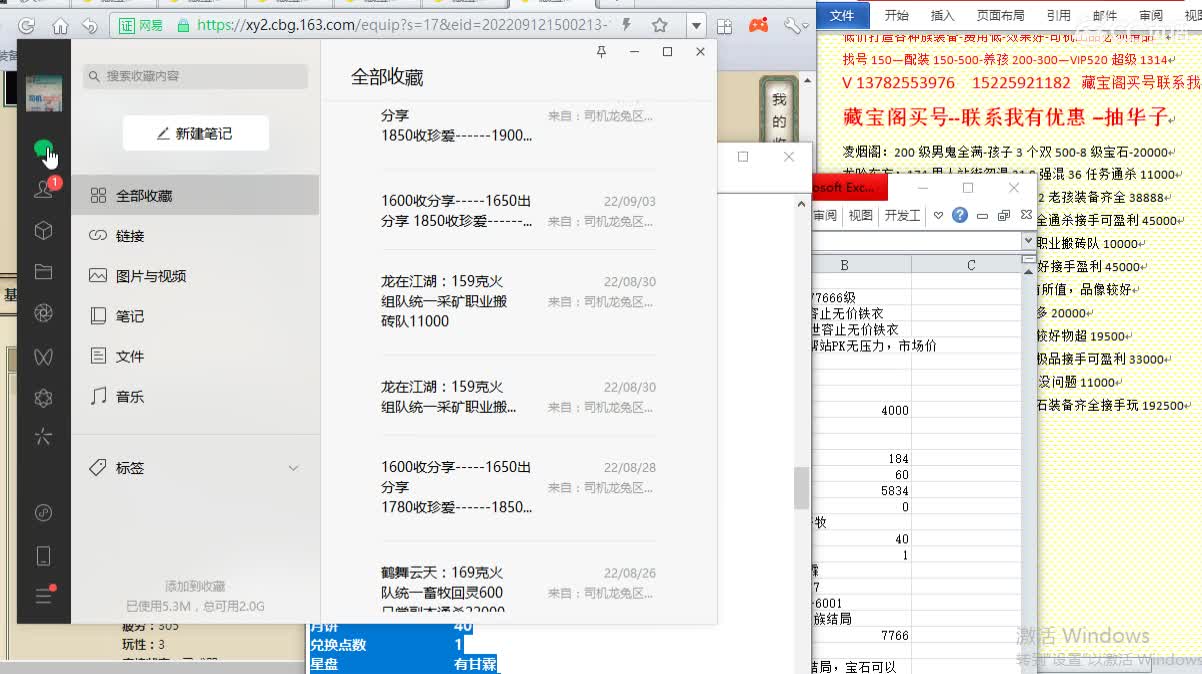
Task: Collapse the Excel ribbon with heart-caret icon
Action: pyautogui.click(x=938, y=215)
